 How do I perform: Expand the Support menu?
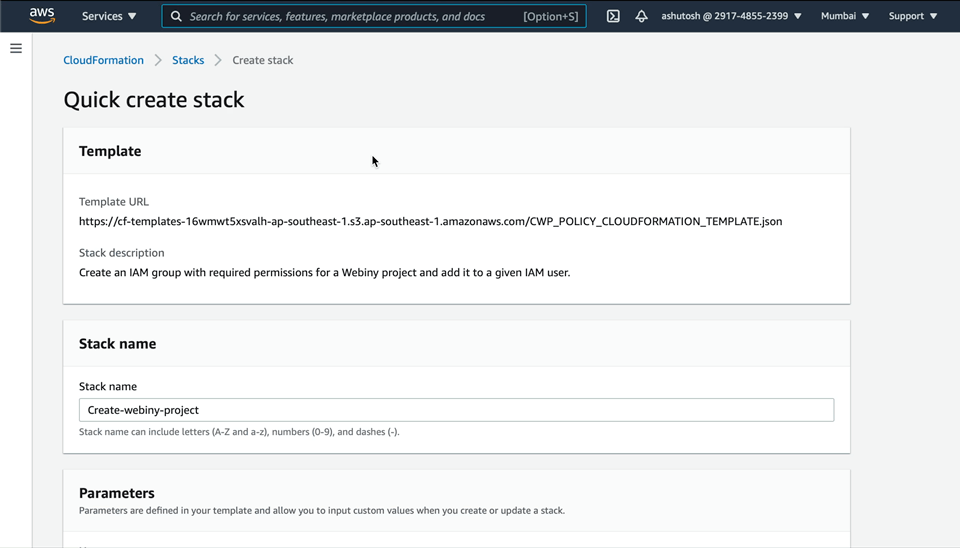[x=913, y=16]
